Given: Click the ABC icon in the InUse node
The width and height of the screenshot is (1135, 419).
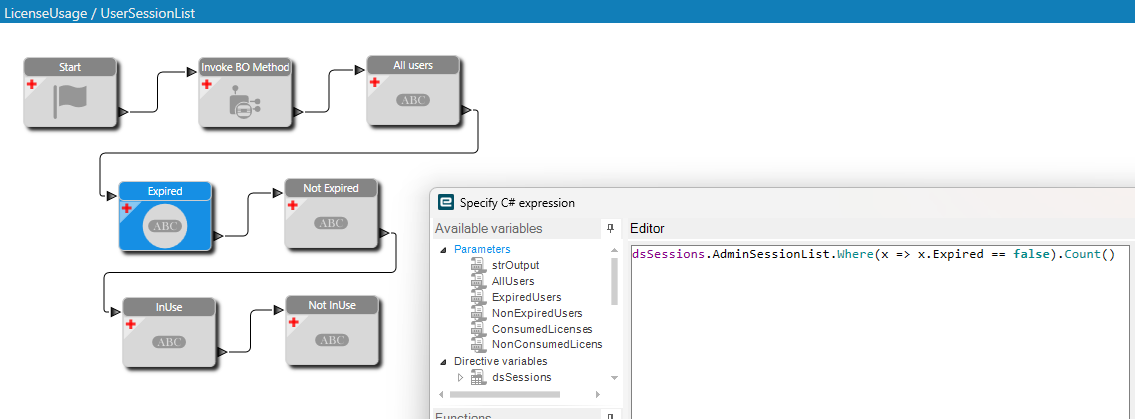Looking at the screenshot, I should pos(169,342).
